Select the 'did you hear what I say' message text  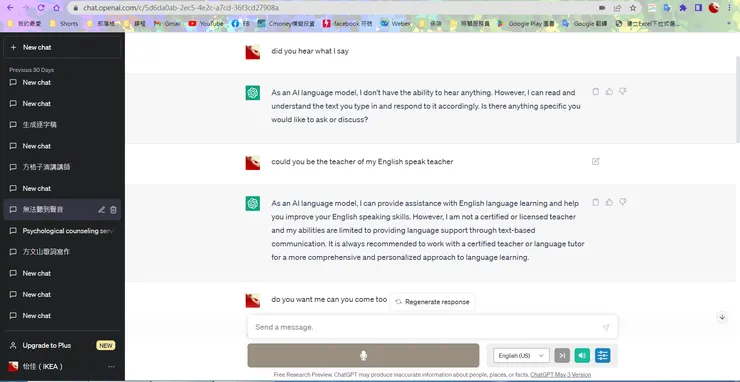pos(310,51)
